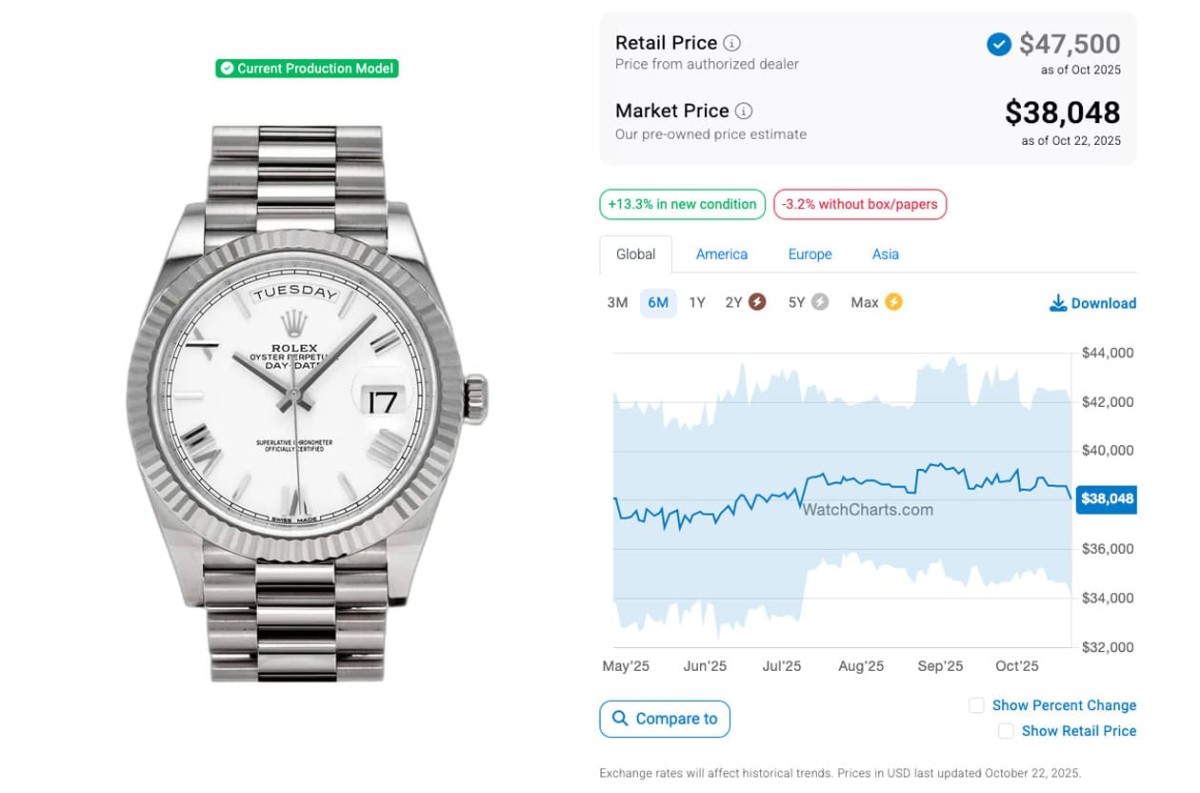Enable Show Retail Price checkbox

tap(1005, 731)
